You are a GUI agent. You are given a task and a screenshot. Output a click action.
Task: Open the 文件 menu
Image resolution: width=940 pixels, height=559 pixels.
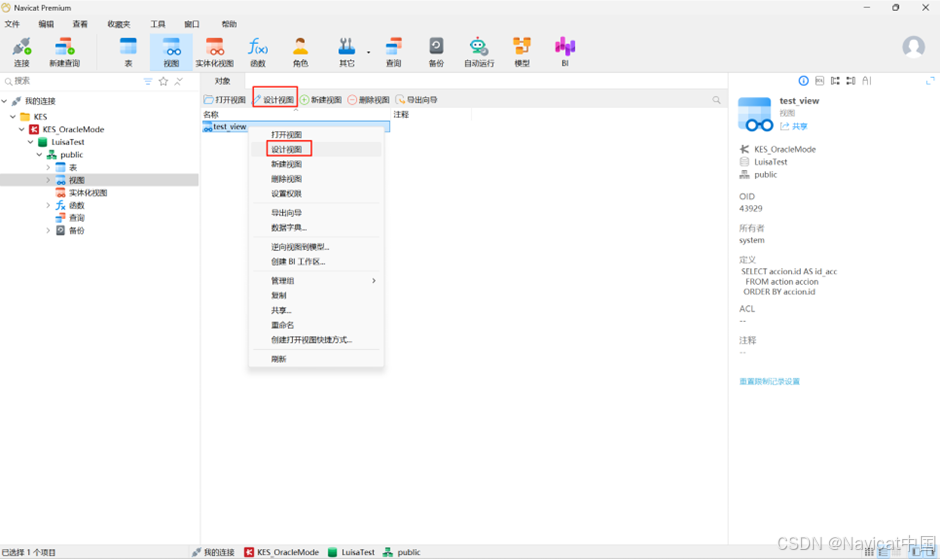(12, 24)
